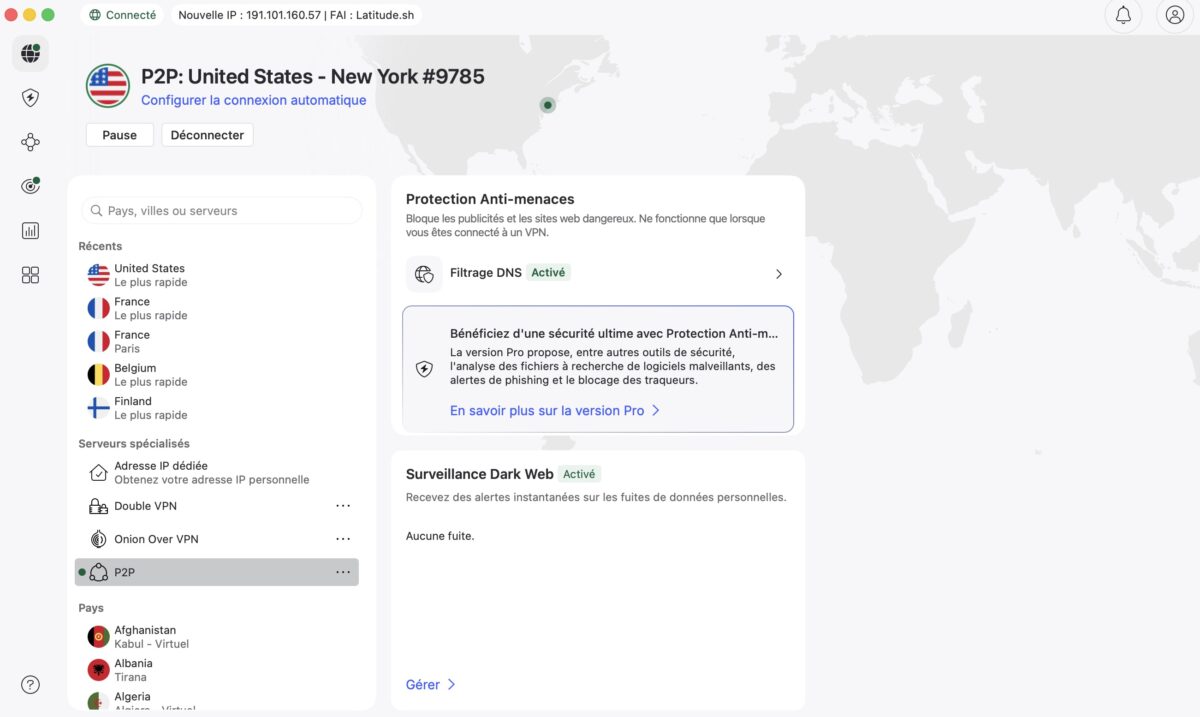Click the Afghanistan flag in countries
This screenshot has height=717, width=1200.
pyautogui.click(x=98, y=637)
